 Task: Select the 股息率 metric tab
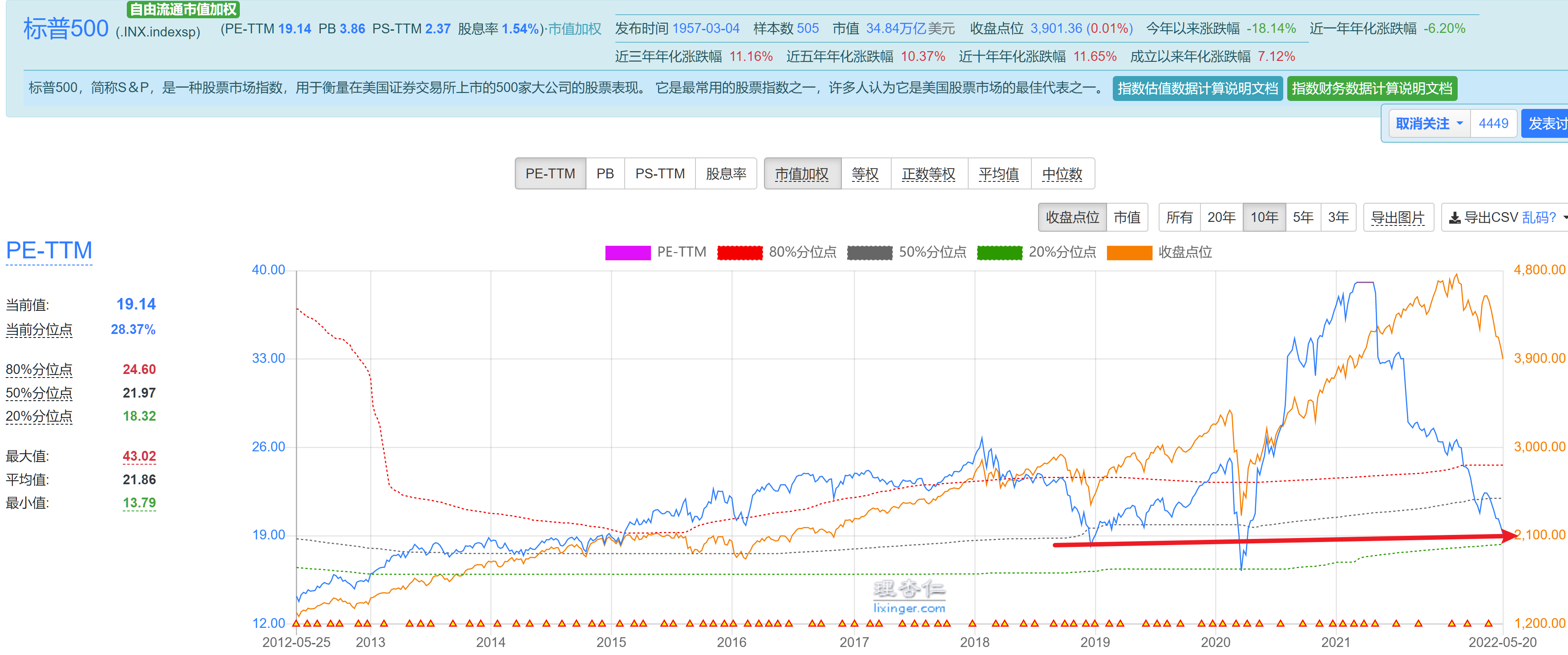726,174
